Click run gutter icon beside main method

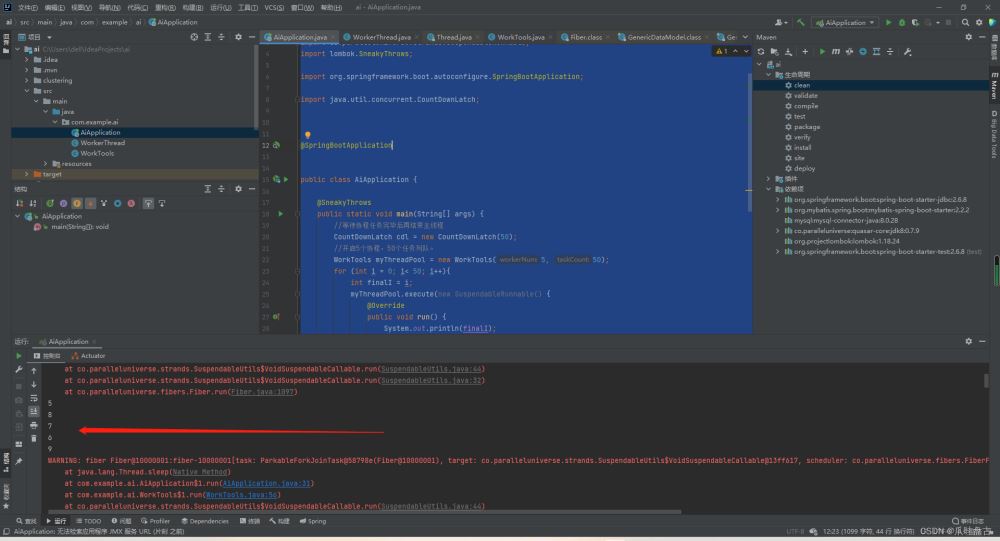coord(281,214)
